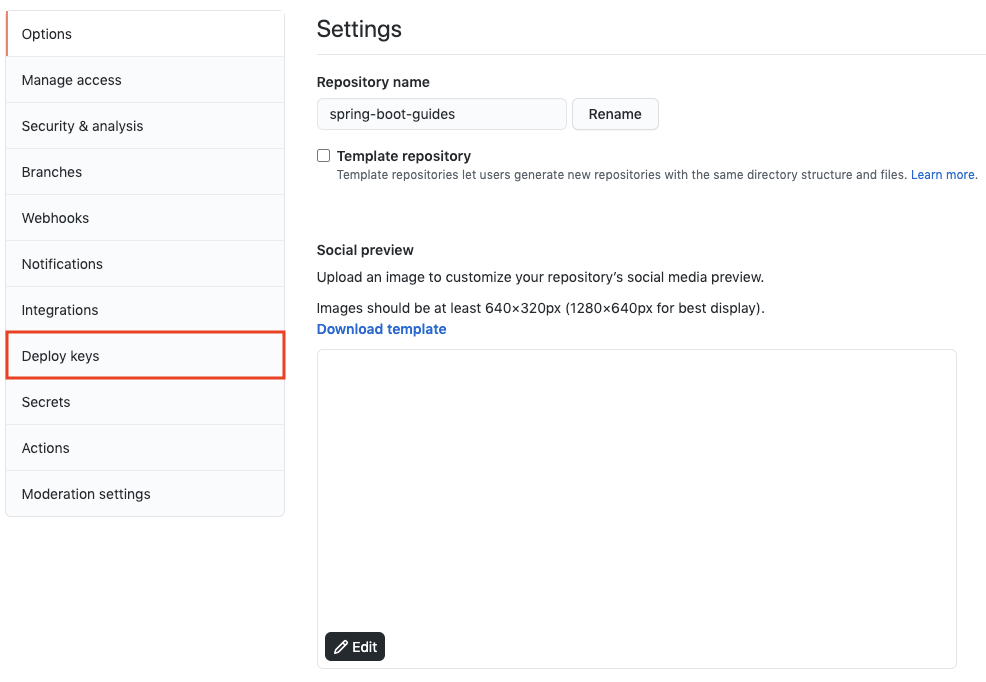Open Moderation settings in the sidebar
Viewport: 986px width, 682px height.
(x=86, y=494)
